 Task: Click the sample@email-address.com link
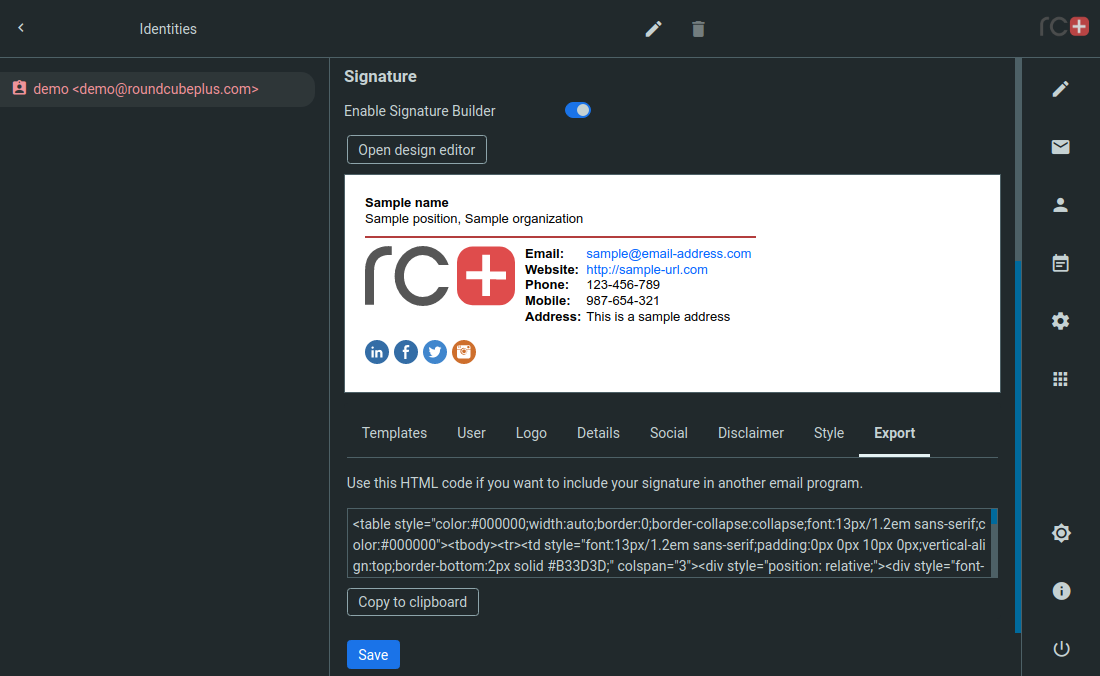coord(669,254)
